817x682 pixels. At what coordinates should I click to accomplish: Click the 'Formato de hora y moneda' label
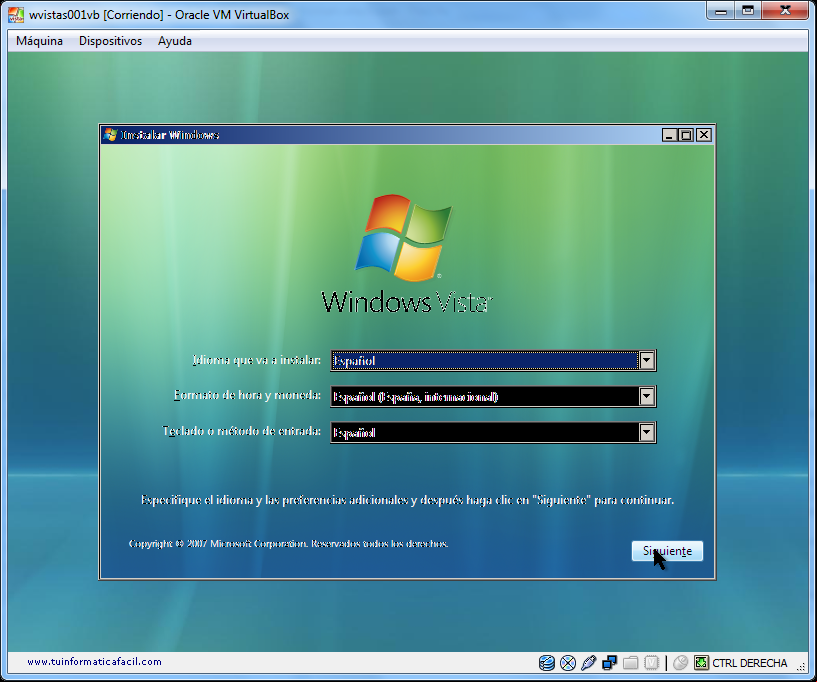tap(247, 395)
